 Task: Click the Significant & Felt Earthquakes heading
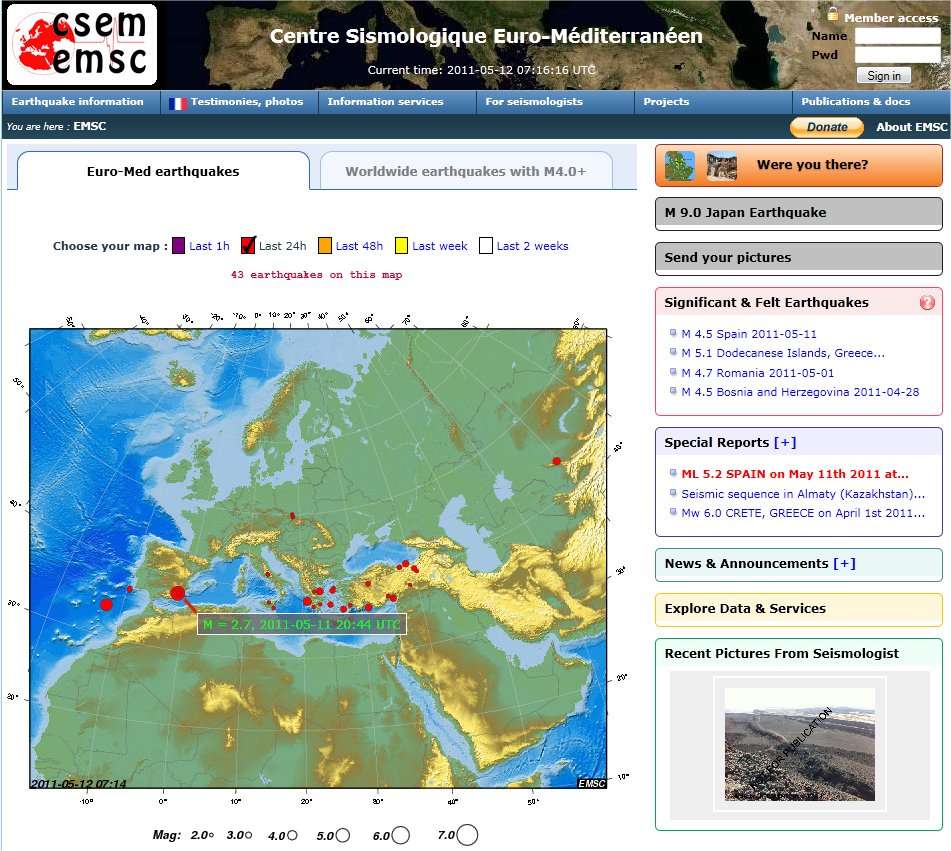[x=766, y=302]
